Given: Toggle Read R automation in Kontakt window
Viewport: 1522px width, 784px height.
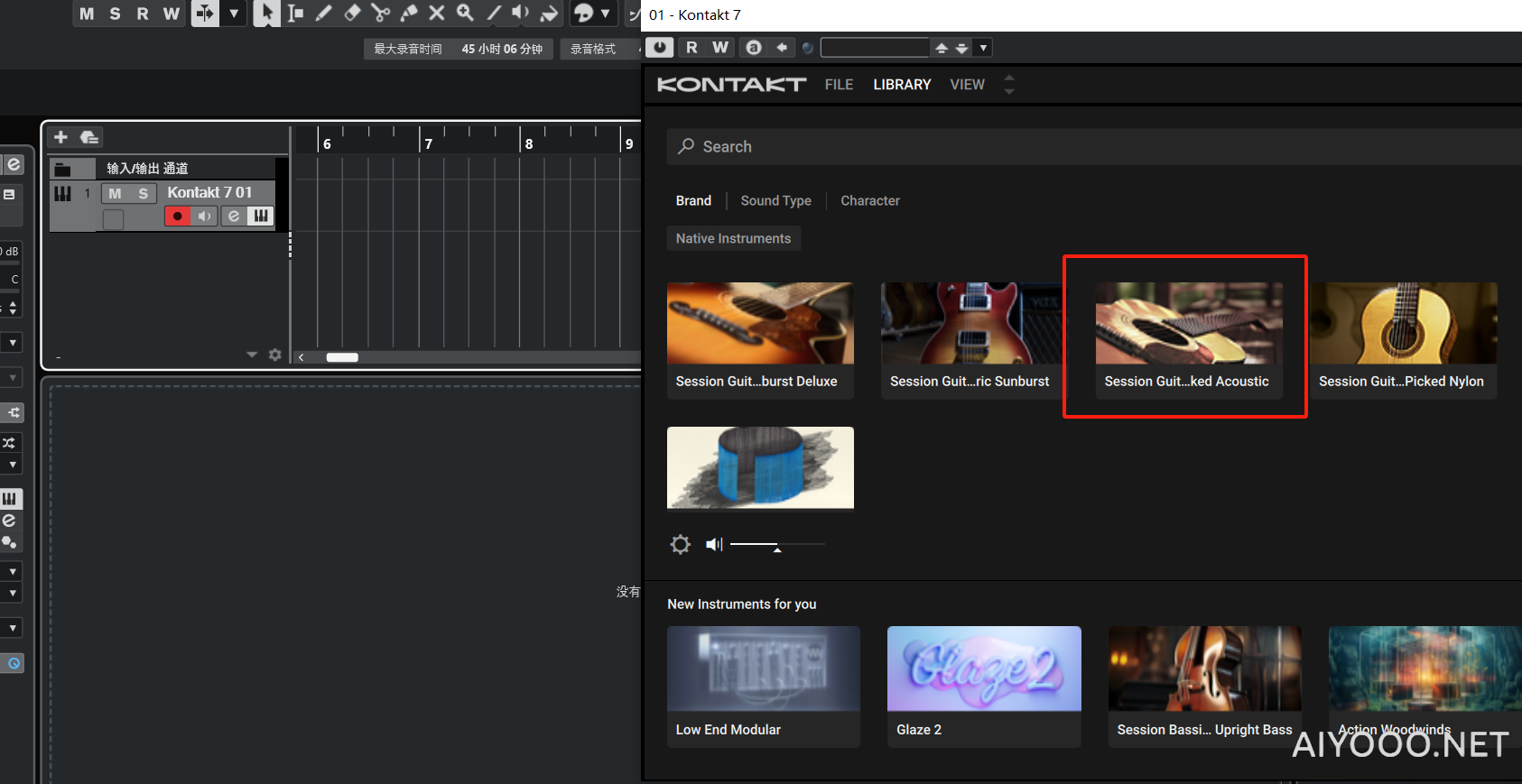Looking at the screenshot, I should (691, 48).
